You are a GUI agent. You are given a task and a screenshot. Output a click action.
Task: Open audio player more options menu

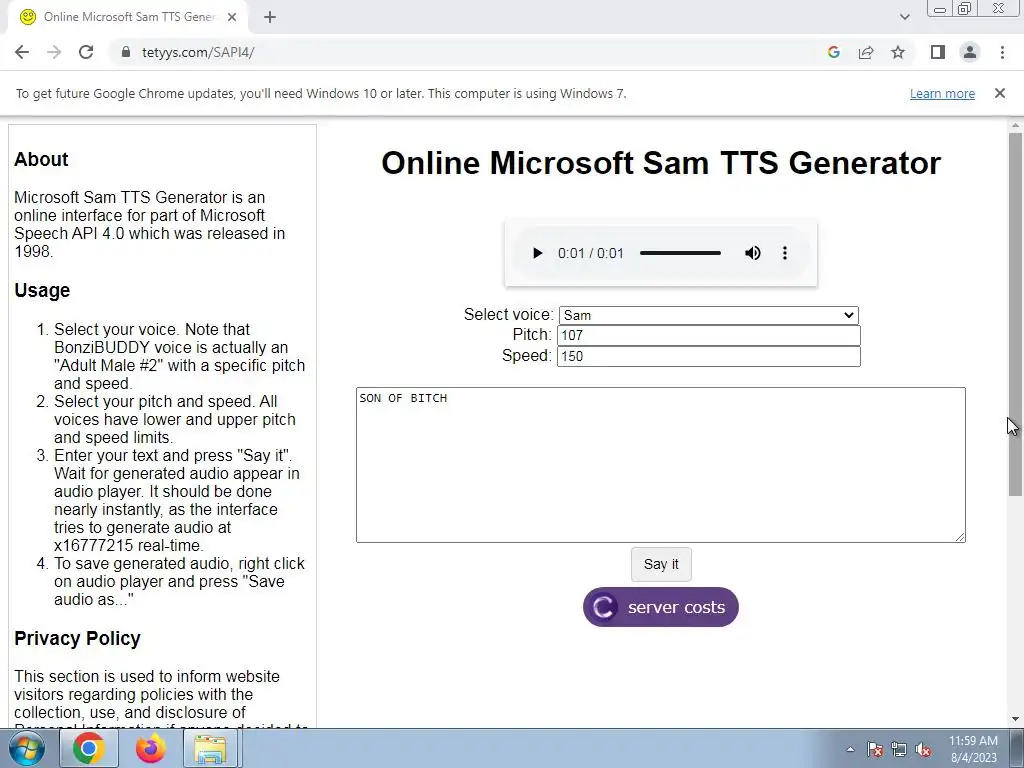coord(785,253)
